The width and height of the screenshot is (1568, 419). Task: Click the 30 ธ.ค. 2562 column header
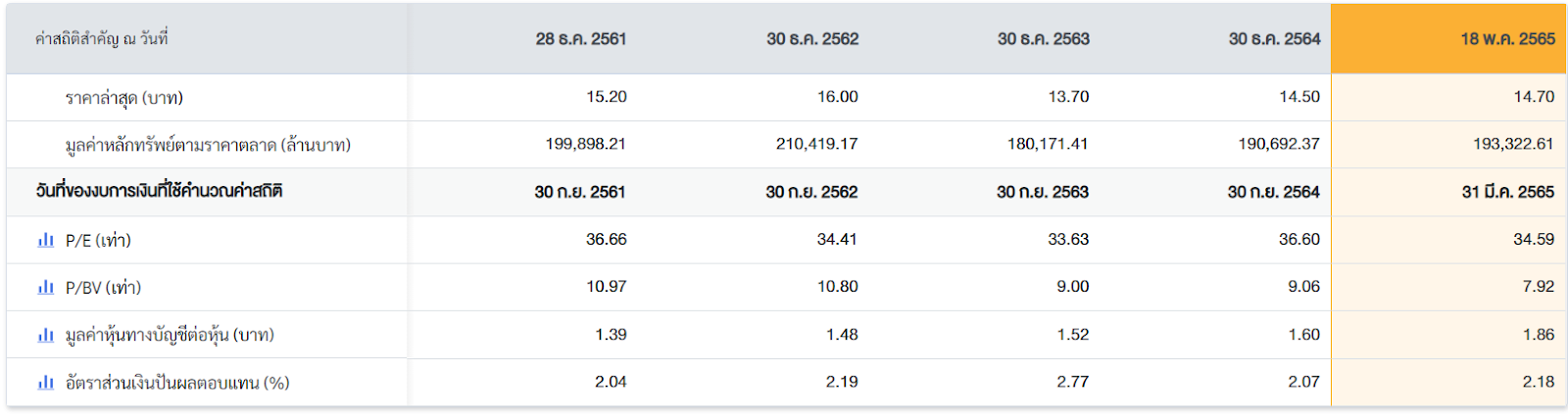click(811, 39)
